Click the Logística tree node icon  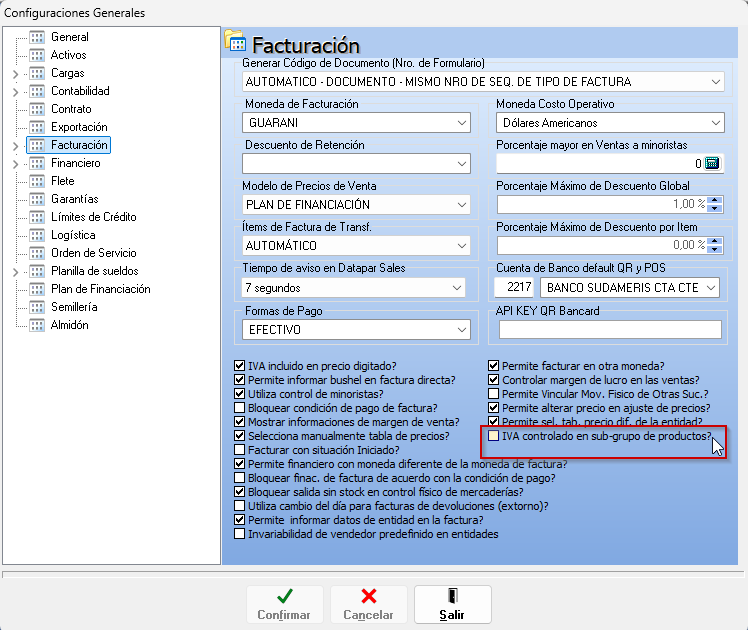tap(37, 235)
